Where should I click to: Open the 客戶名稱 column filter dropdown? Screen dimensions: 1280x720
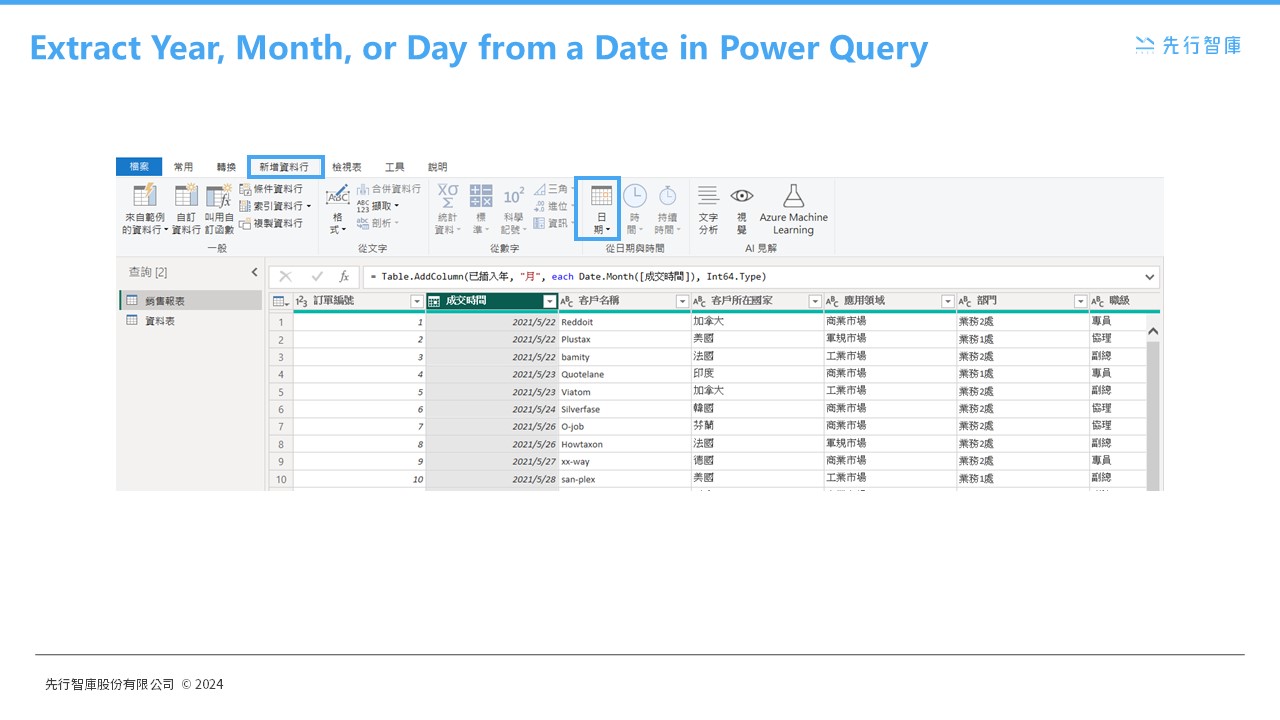pyautogui.click(x=681, y=300)
